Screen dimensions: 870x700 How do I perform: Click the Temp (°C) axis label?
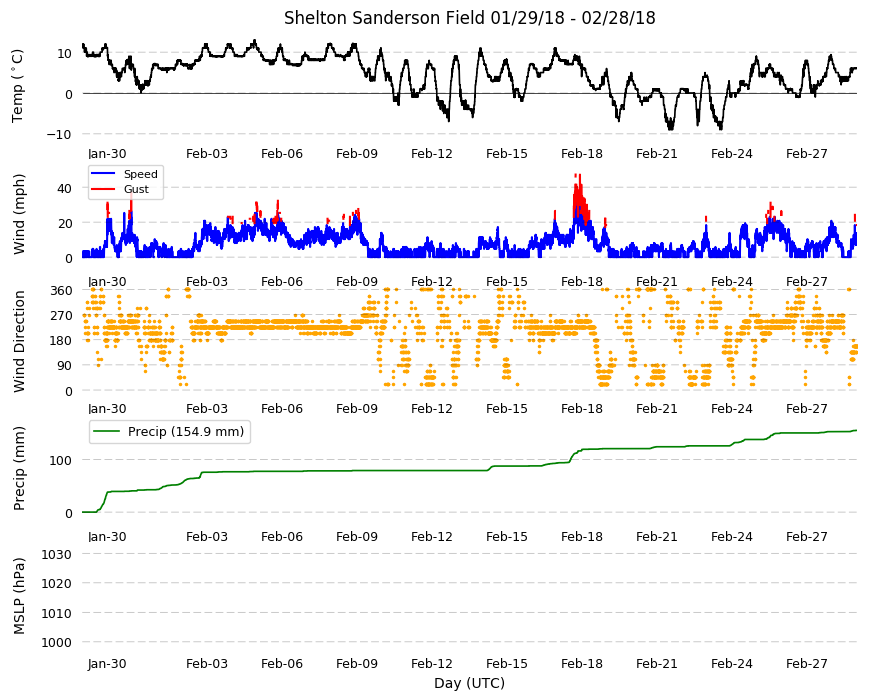click(18, 85)
